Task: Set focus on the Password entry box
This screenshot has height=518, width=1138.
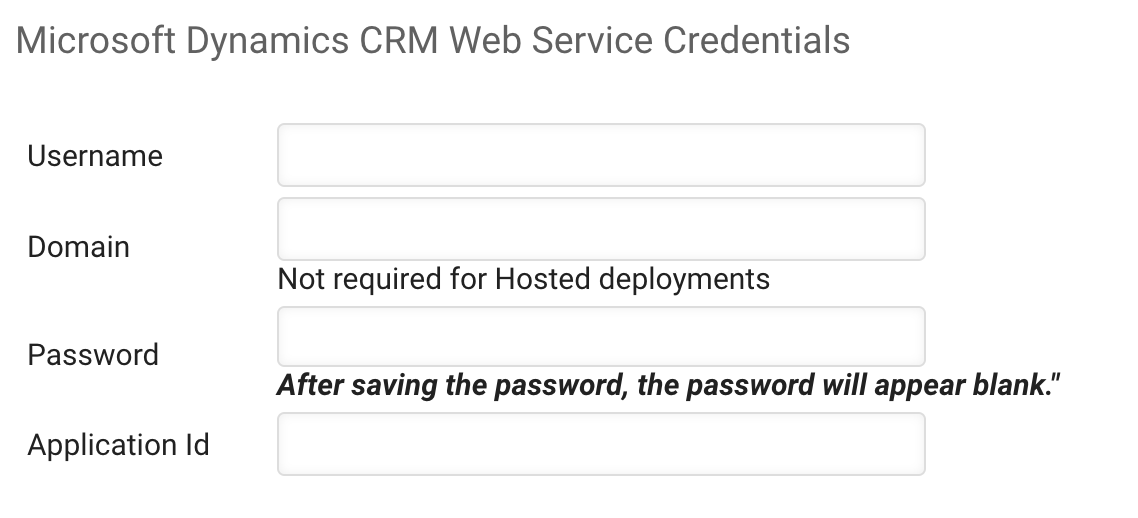Action: click(x=601, y=336)
